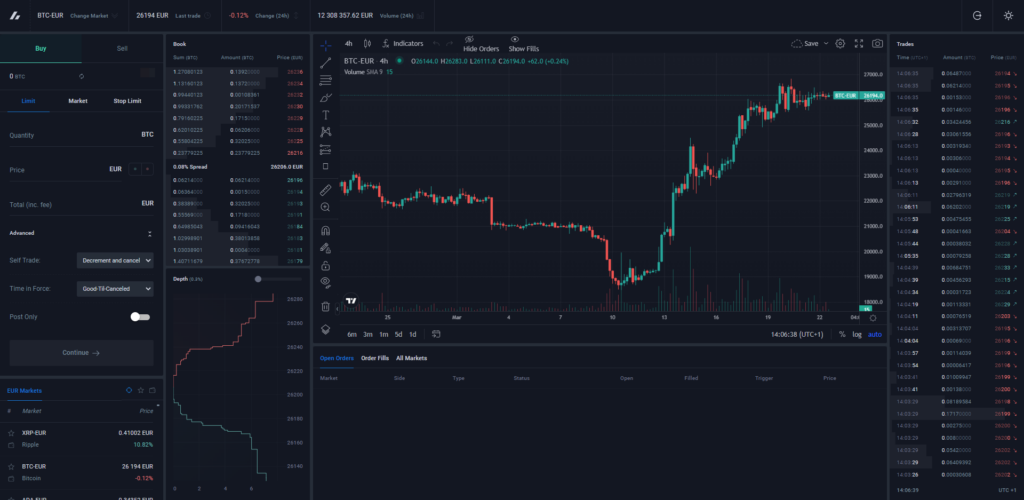The width and height of the screenshot is (1024, 500).
Task: Enable stay in drawing mode
Action: tap(325, 248)
